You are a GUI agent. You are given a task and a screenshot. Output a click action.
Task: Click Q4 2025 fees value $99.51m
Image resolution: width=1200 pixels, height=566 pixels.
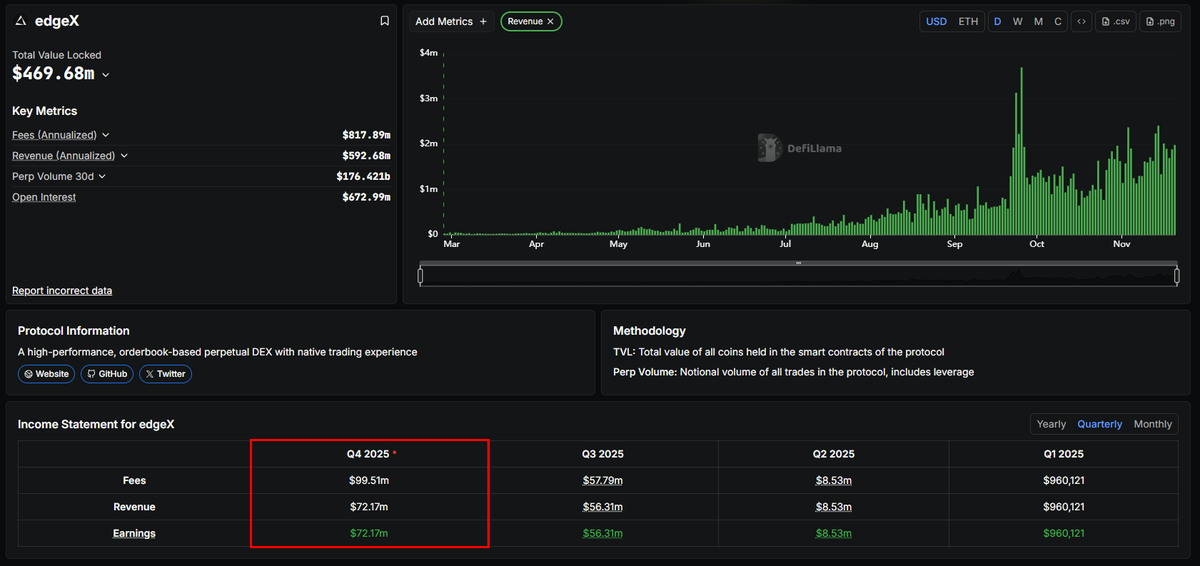point(368,481)
